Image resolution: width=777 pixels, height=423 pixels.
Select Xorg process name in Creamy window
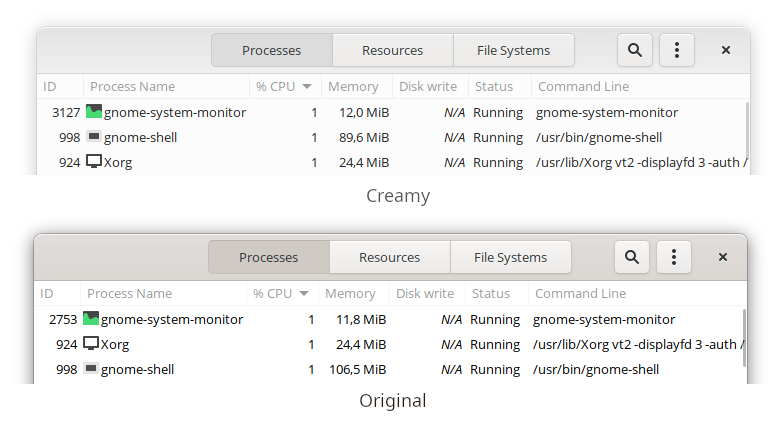click(118, 162)
